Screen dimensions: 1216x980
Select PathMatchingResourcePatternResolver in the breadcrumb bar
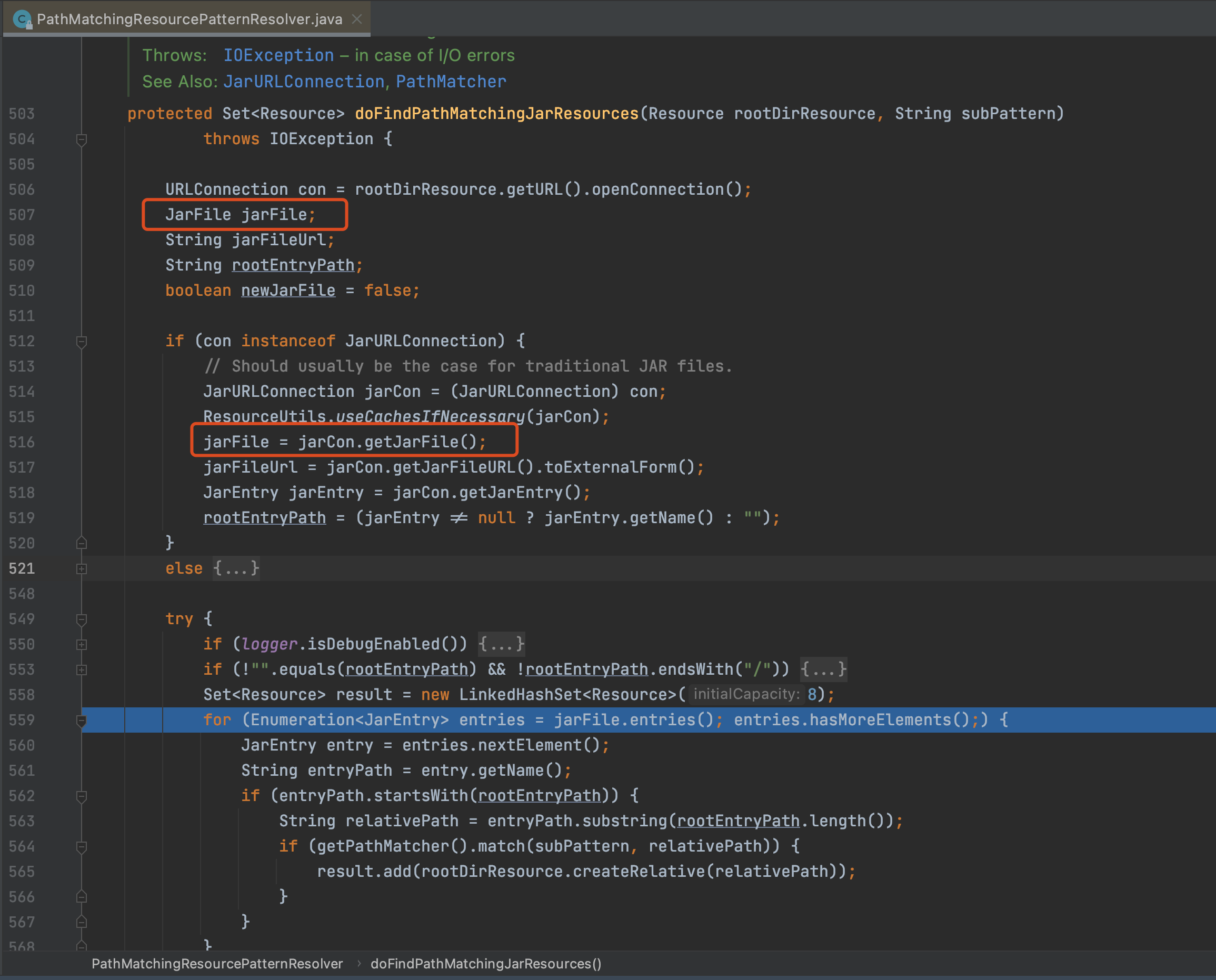pyautogui.click(x=217, y=964)
